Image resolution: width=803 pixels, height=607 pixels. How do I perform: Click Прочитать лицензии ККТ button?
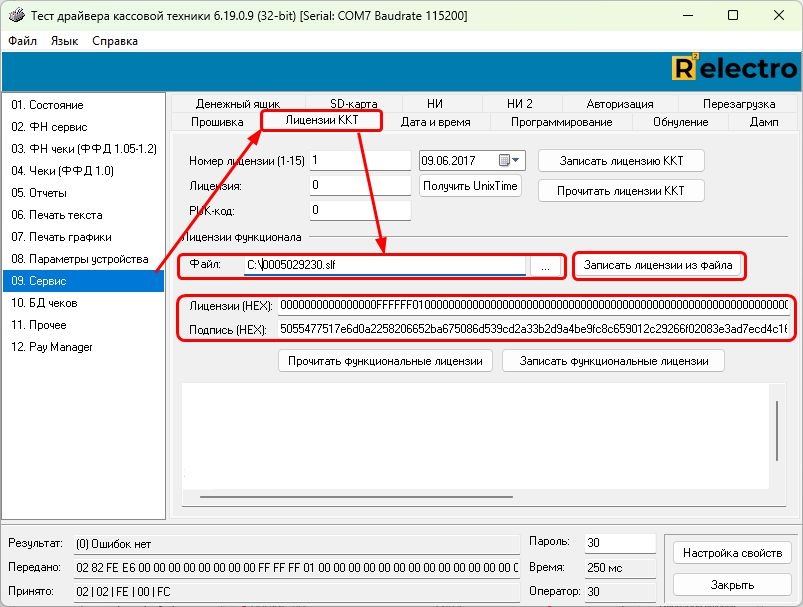621,190
